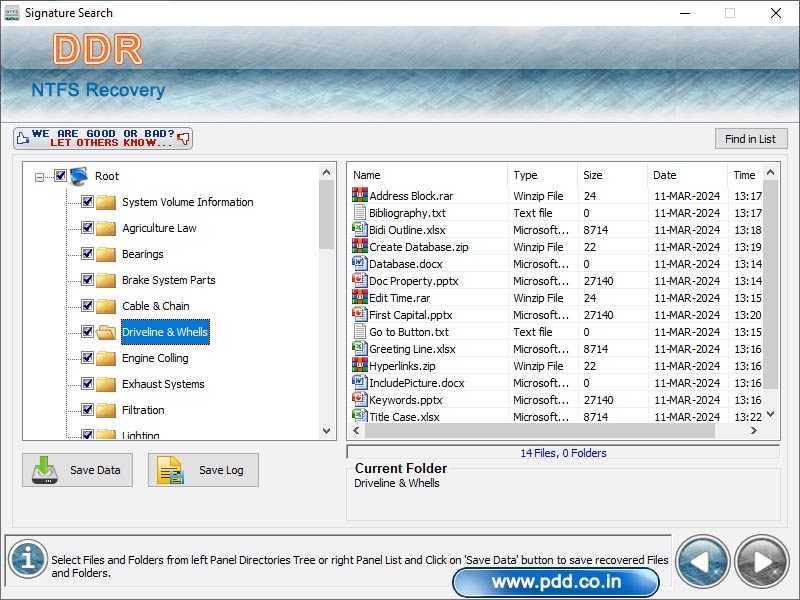Click the Excel icon beside Greeting Line.xlsx
Screen dimensions: 800x600
[359, 349]
